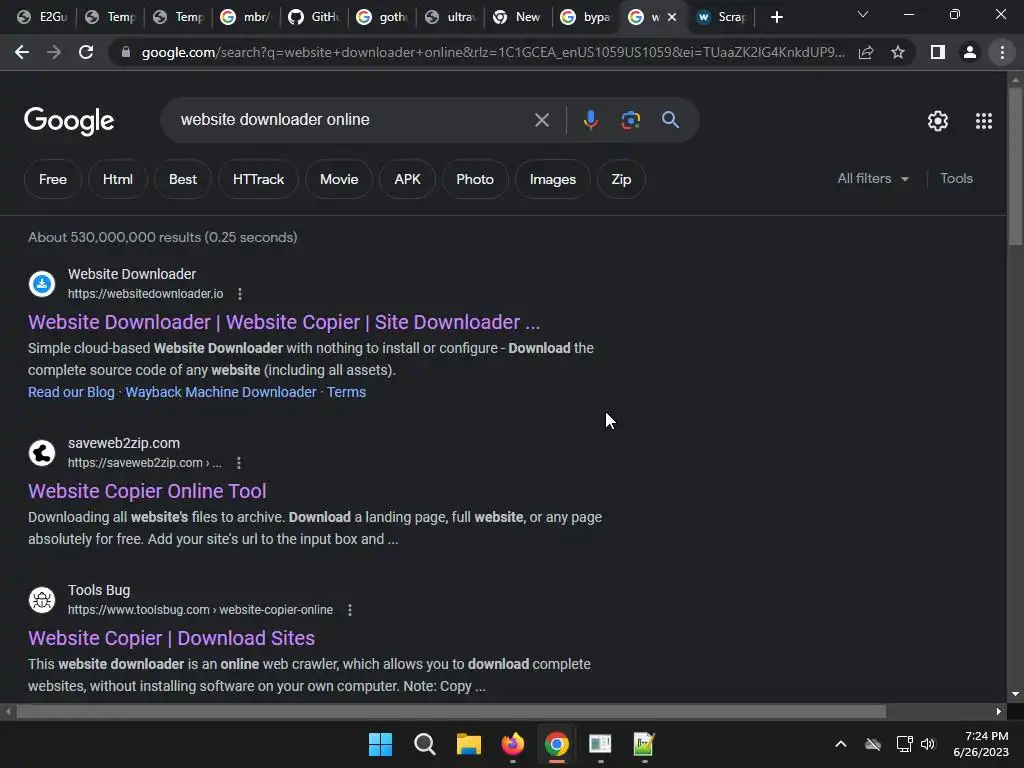Open the Website Copier Online Tool result
Viewport: 1024px width, 768px height.
pyautogui.click(x=147, y=491)
